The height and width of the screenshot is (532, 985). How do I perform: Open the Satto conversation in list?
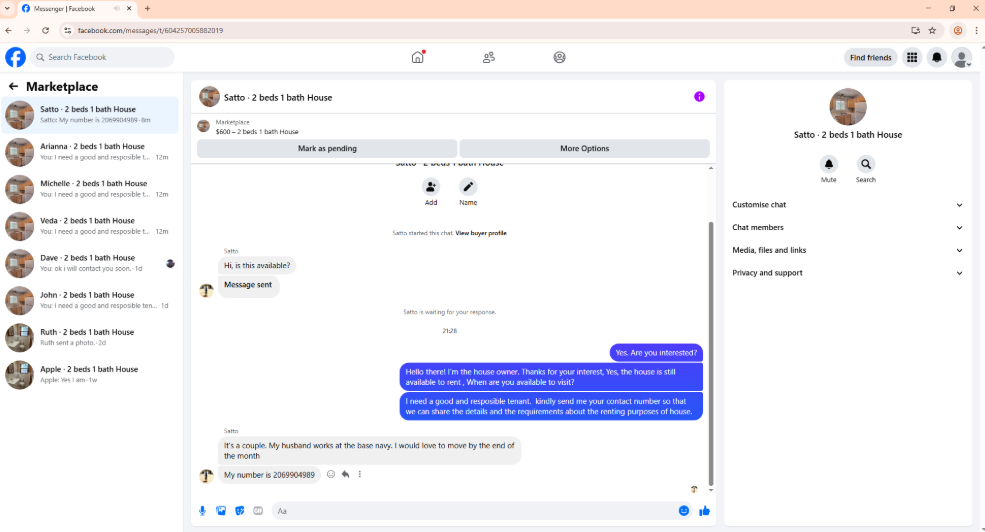coord(90,115)
